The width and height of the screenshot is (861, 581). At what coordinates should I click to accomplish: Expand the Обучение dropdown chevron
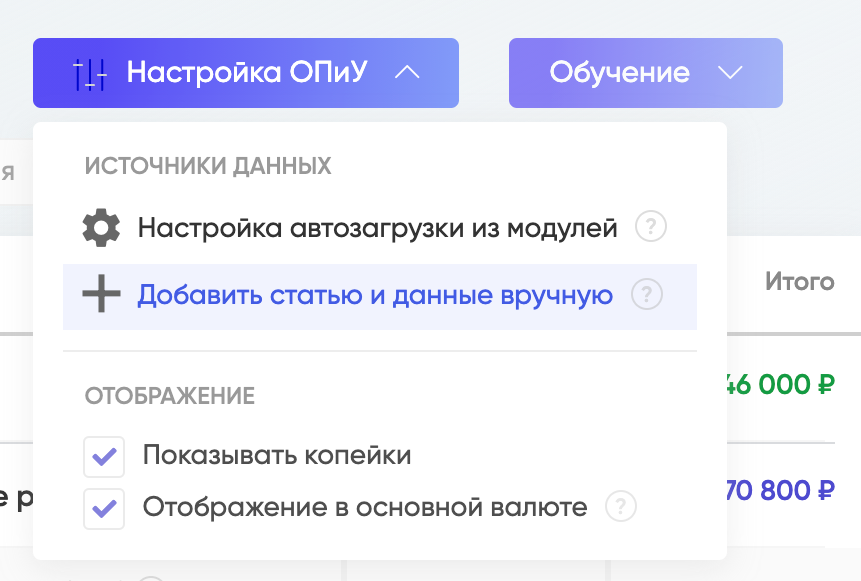click(x=730, y=72)
